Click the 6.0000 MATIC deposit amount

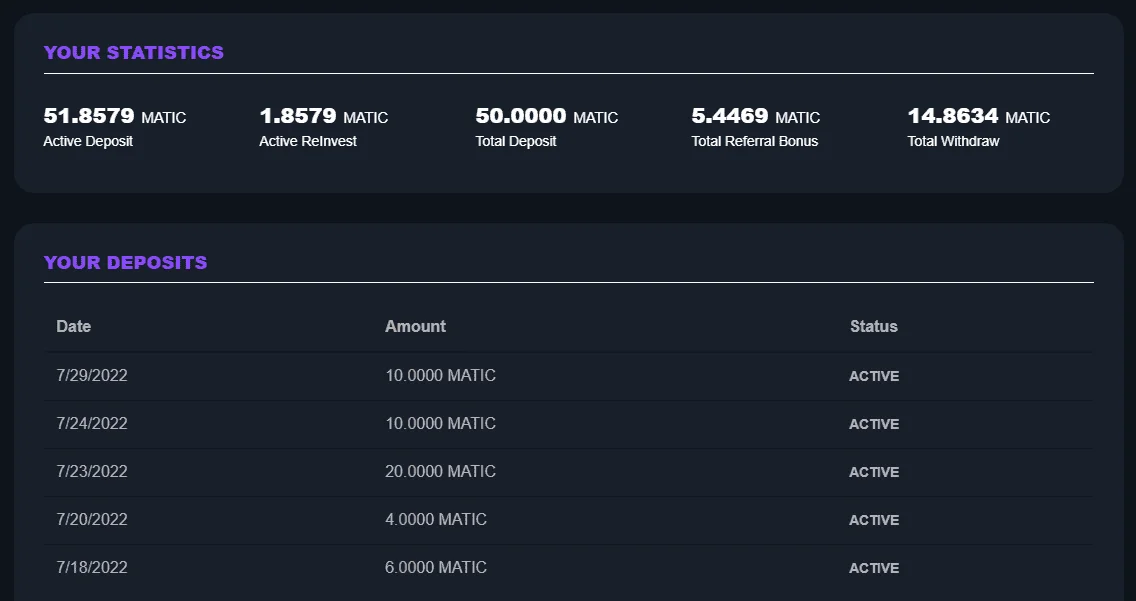pyautogui.click(x=436, y=567)
